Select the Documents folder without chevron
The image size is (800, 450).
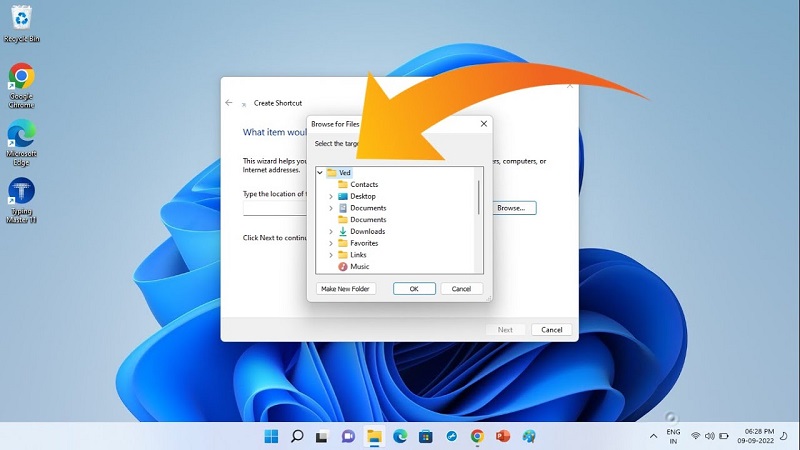tap(362, 220)
